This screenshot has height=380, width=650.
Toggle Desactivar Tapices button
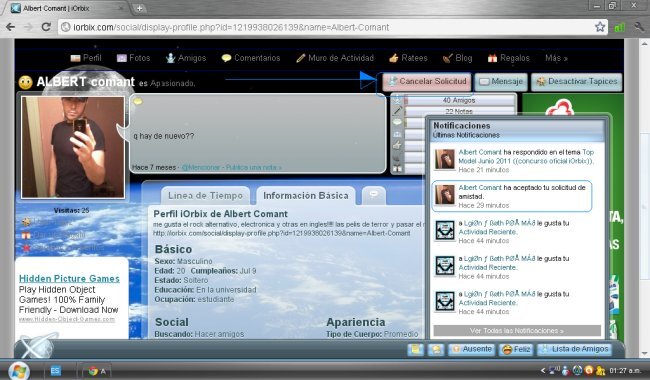click(577, 82)
